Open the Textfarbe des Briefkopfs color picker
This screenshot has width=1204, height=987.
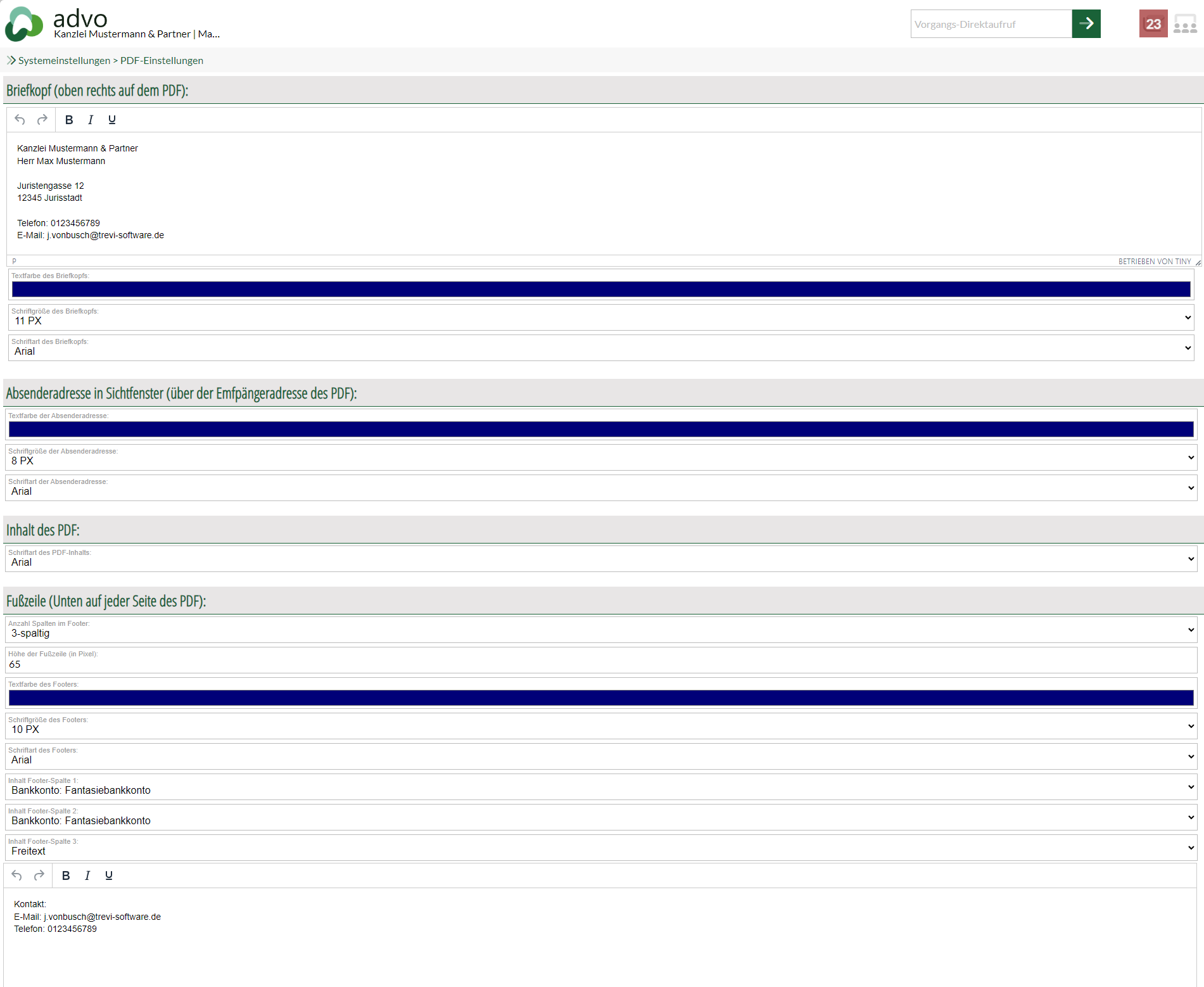[x=600, y=290]
